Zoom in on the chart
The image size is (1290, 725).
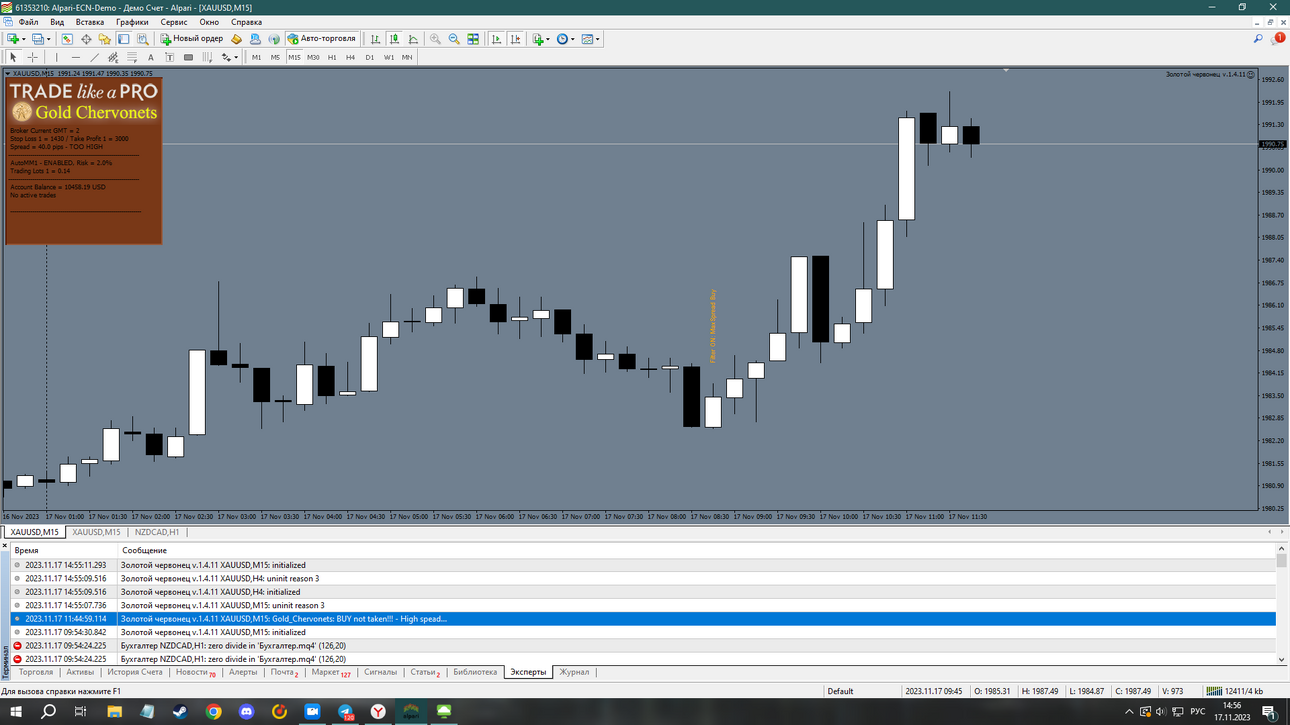pyautogui.click(x=435, y=39)
